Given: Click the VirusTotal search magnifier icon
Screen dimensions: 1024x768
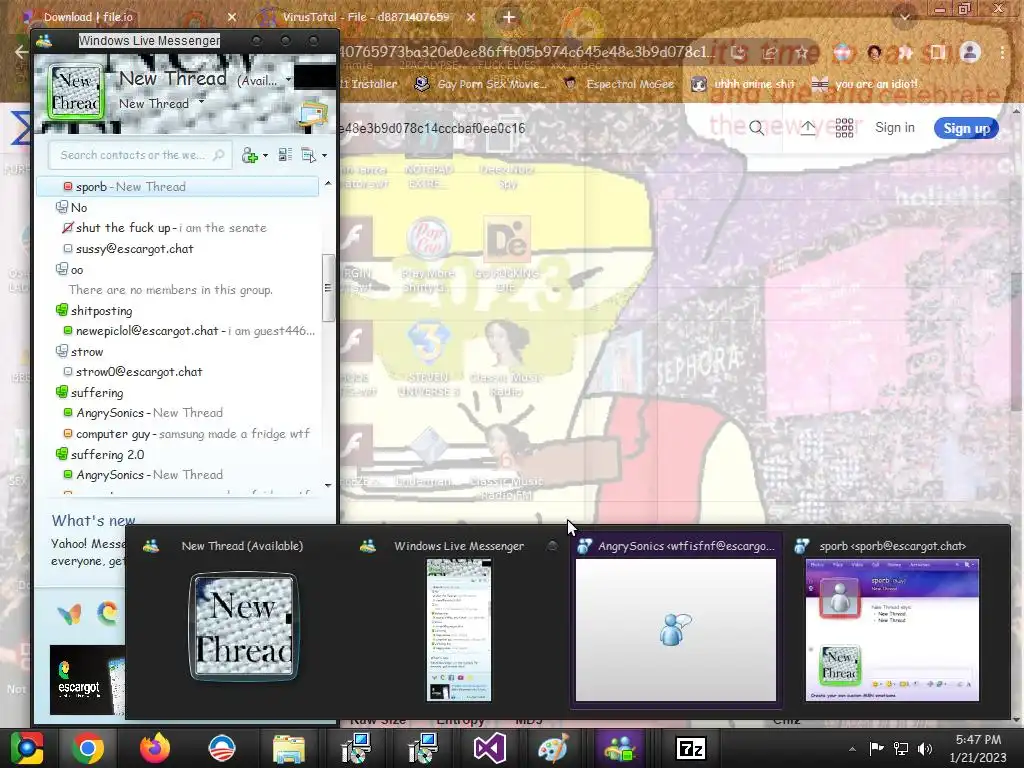Looking at the screenshot, I should pyautogui.click(x=756, y=128).
